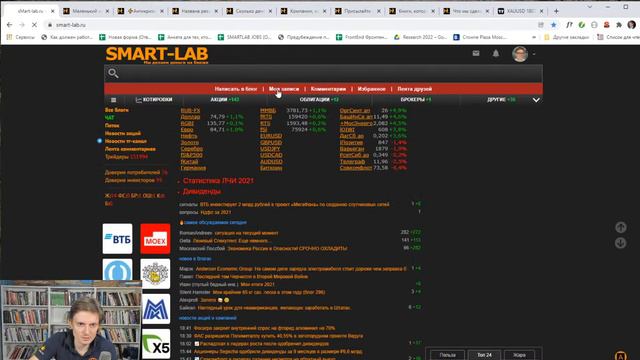Click the Нефть quote link
The image size is (640, 360).
pos(189,136)
